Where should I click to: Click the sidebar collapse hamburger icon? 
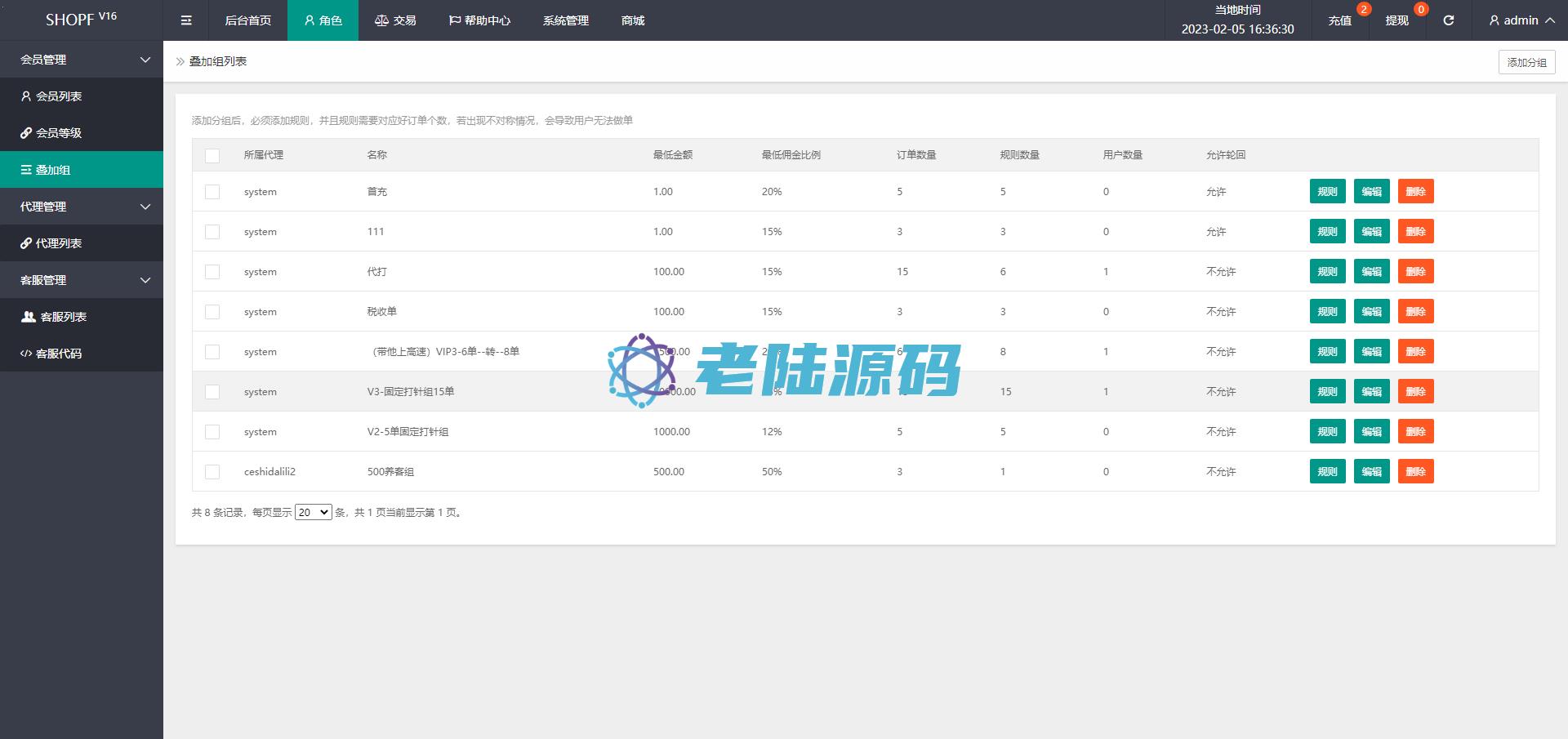tap(186, 20)
